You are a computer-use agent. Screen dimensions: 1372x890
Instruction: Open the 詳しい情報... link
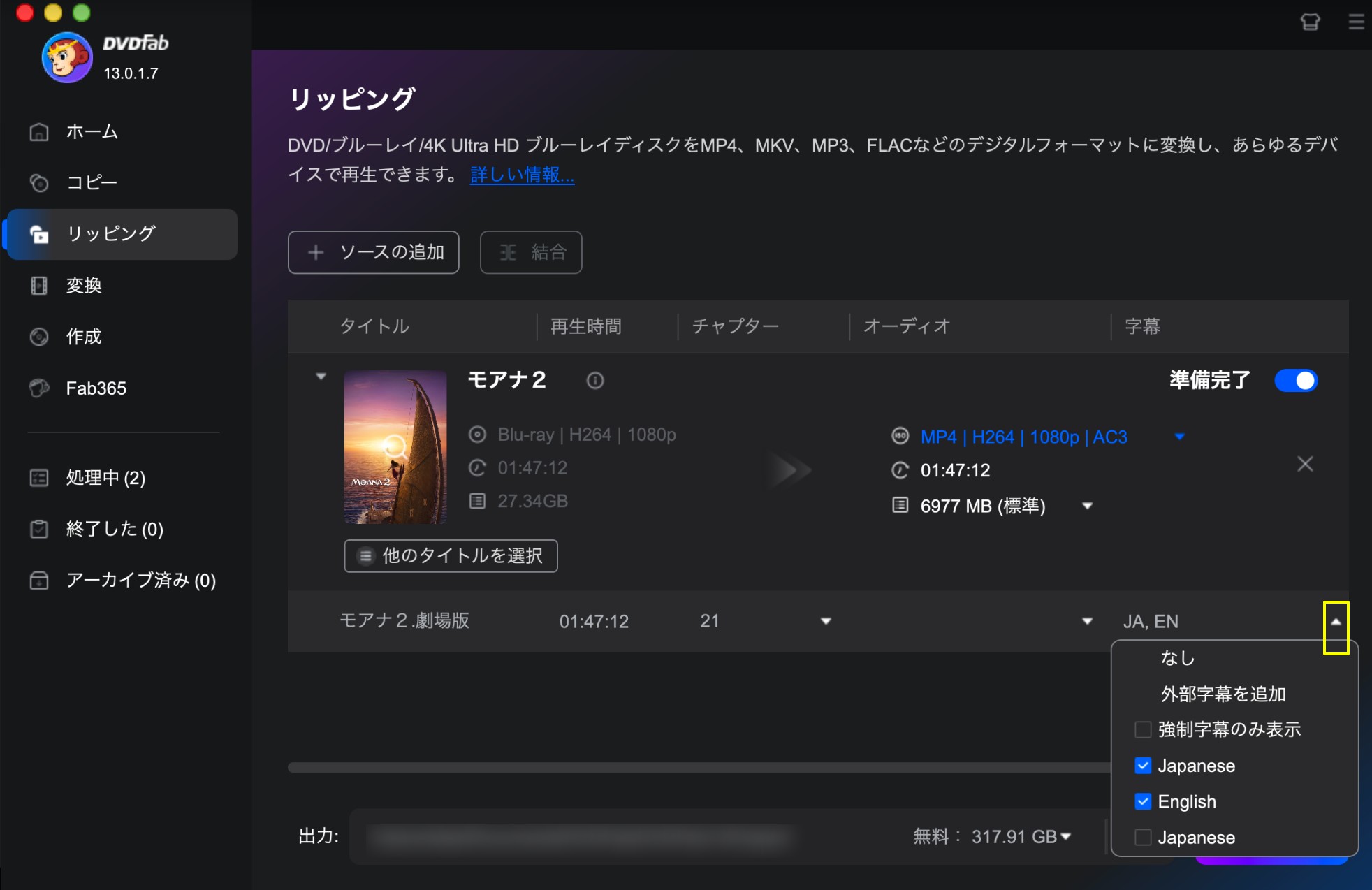click(522, 174)
